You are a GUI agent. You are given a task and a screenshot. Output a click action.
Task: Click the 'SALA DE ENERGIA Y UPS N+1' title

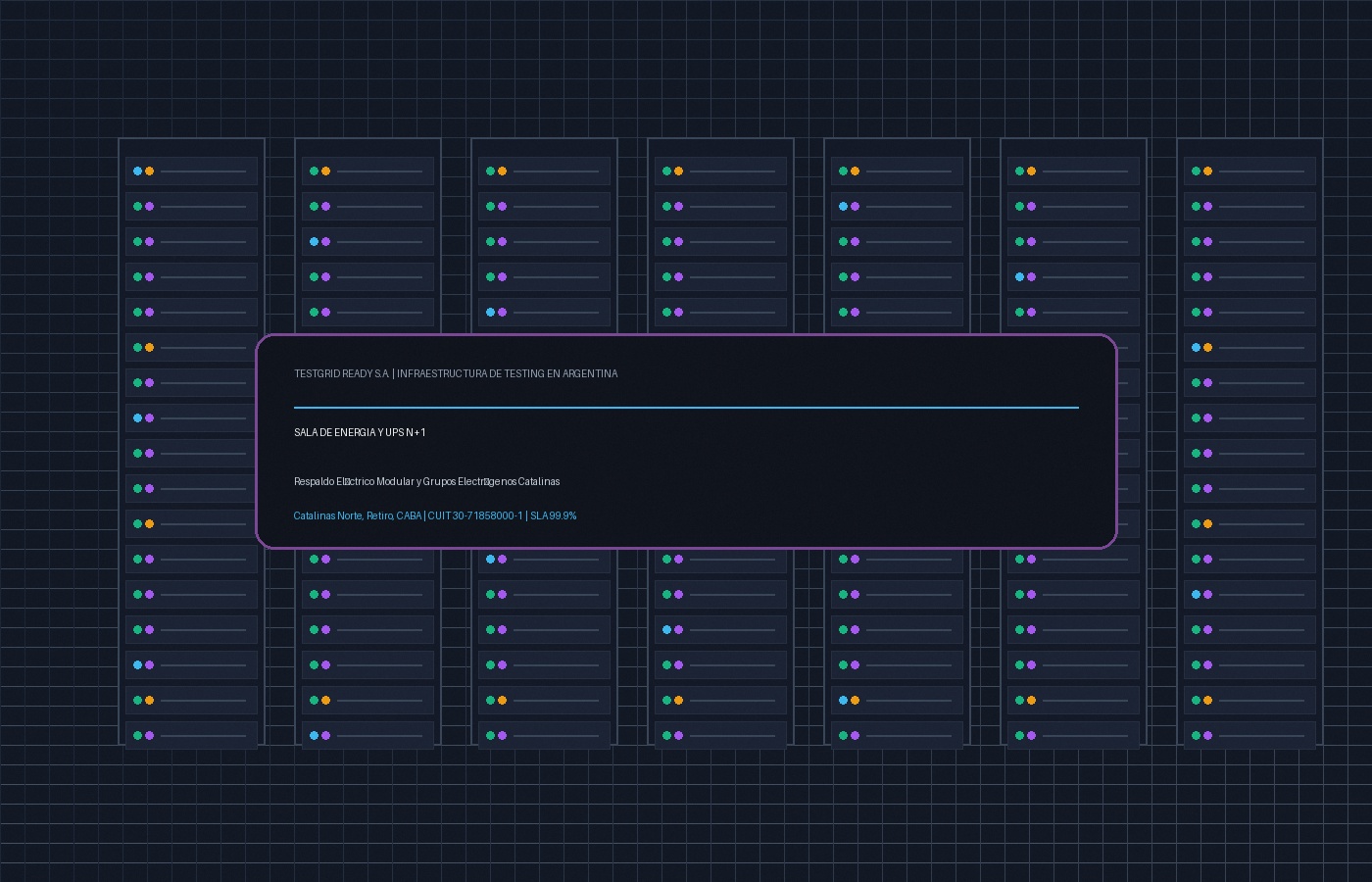pos(360,432)
